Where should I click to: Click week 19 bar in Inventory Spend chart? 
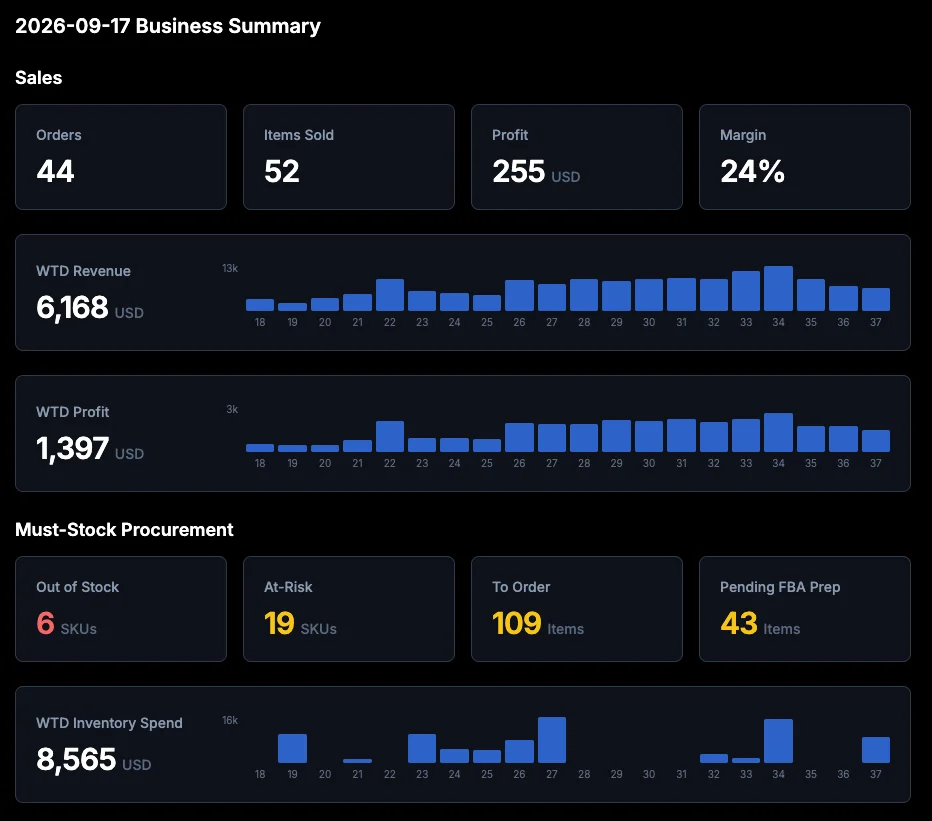[x=292, y=748]
